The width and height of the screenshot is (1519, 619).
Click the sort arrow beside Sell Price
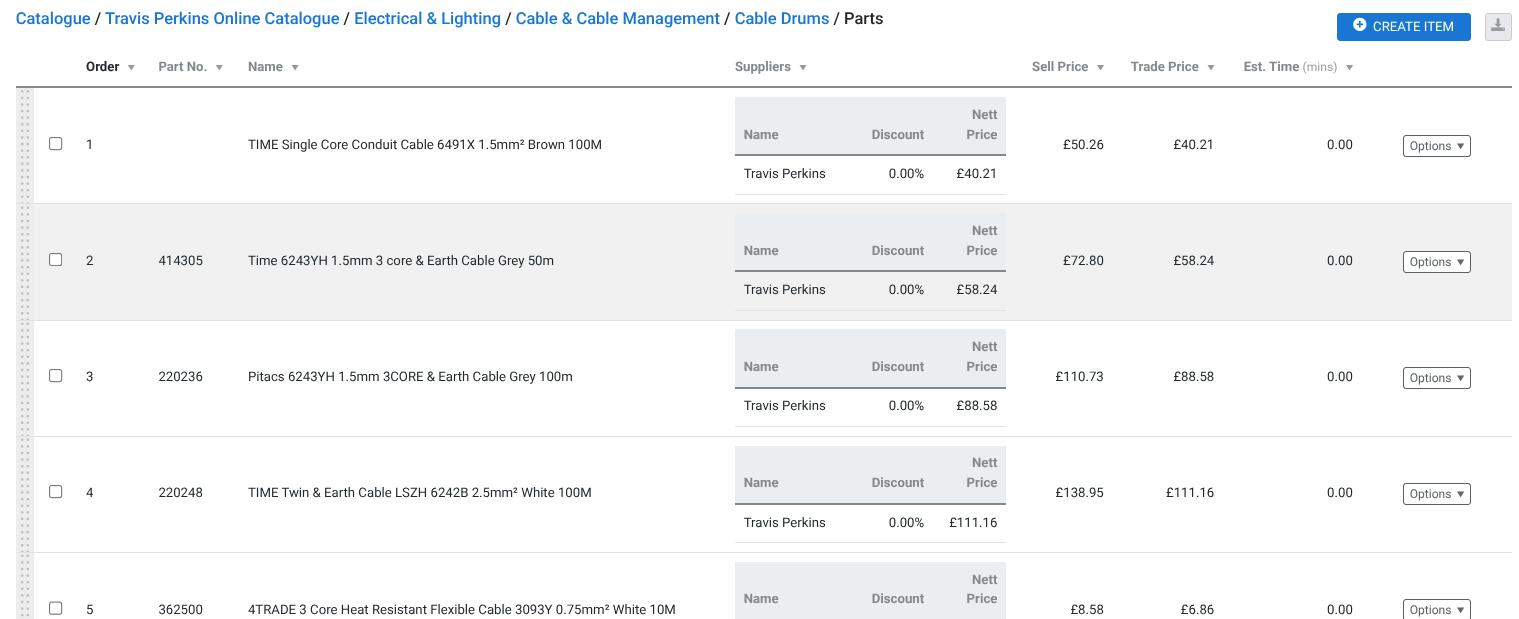pyautogui.click(x=1100, y=67)
